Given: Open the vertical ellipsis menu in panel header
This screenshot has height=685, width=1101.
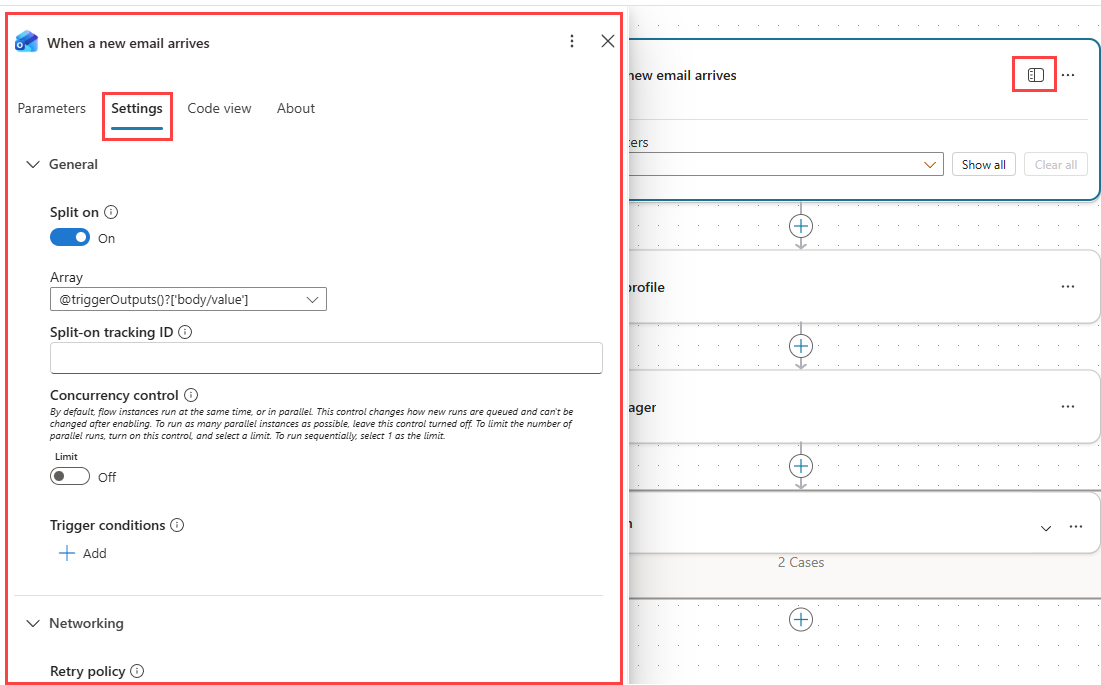Looking at the screenshot, I should [x=572, y=41].
